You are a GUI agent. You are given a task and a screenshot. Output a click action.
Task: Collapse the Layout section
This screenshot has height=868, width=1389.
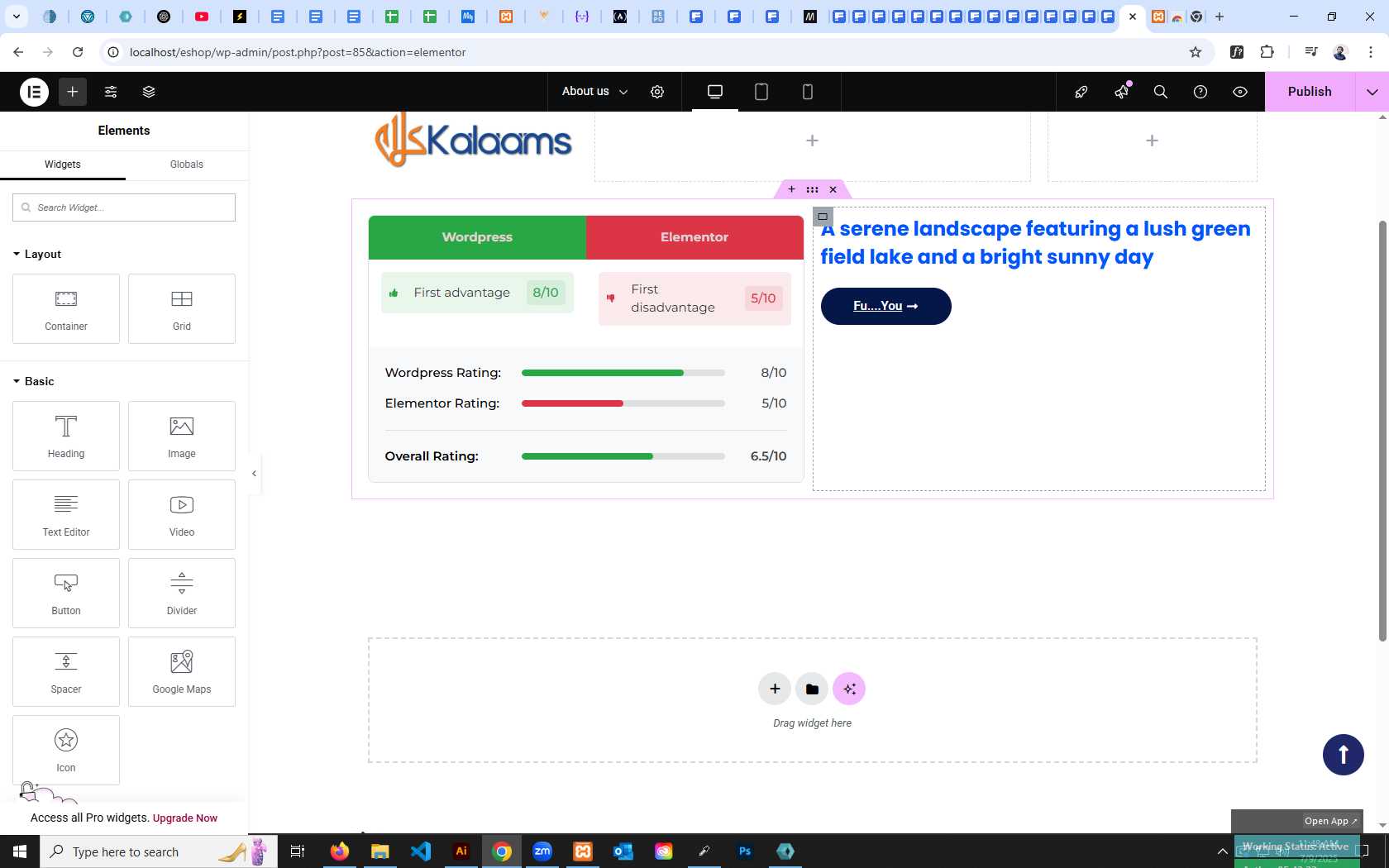pyautogui.click(x=37, y=254)
